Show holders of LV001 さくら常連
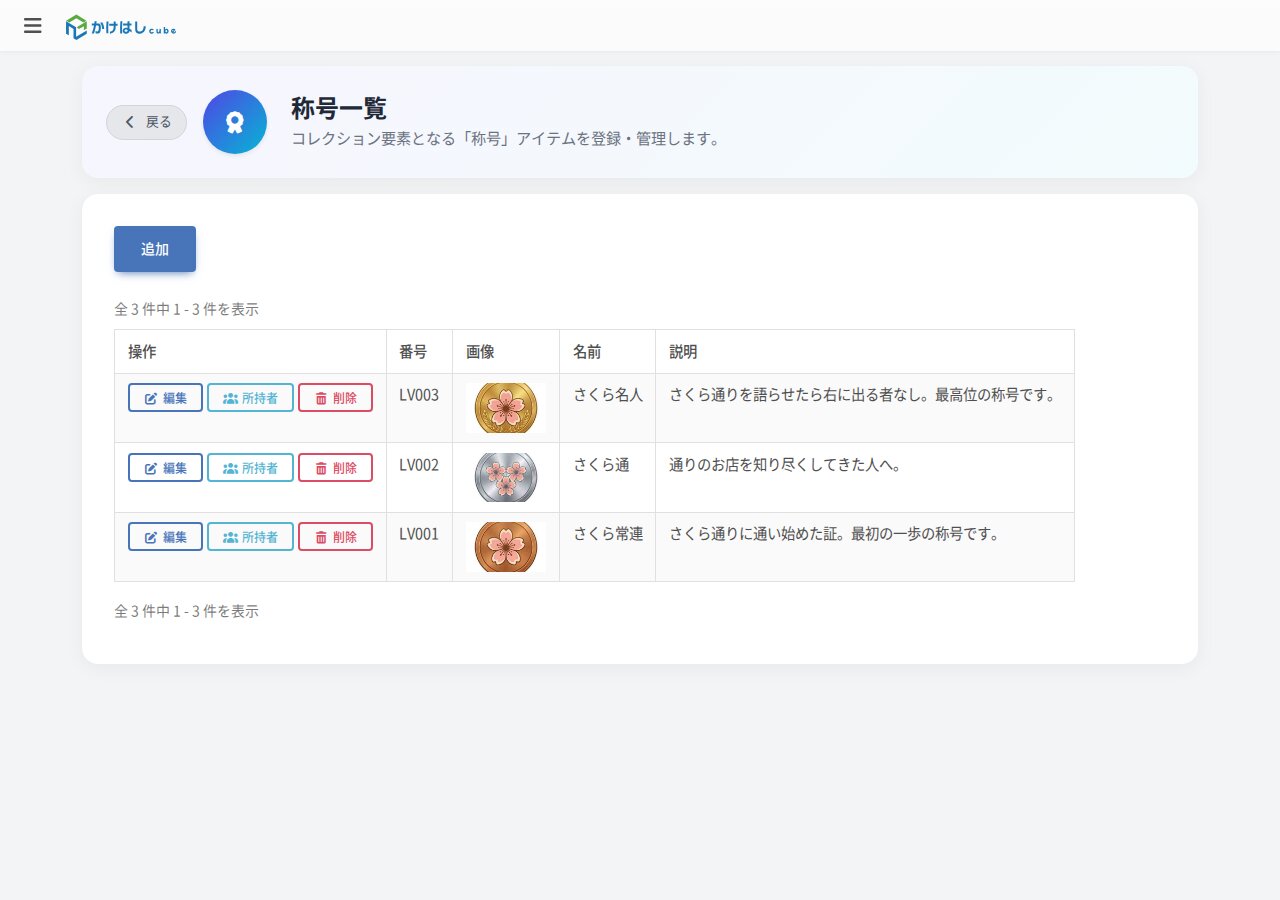Screen dimensions: 1280x900 250,536
